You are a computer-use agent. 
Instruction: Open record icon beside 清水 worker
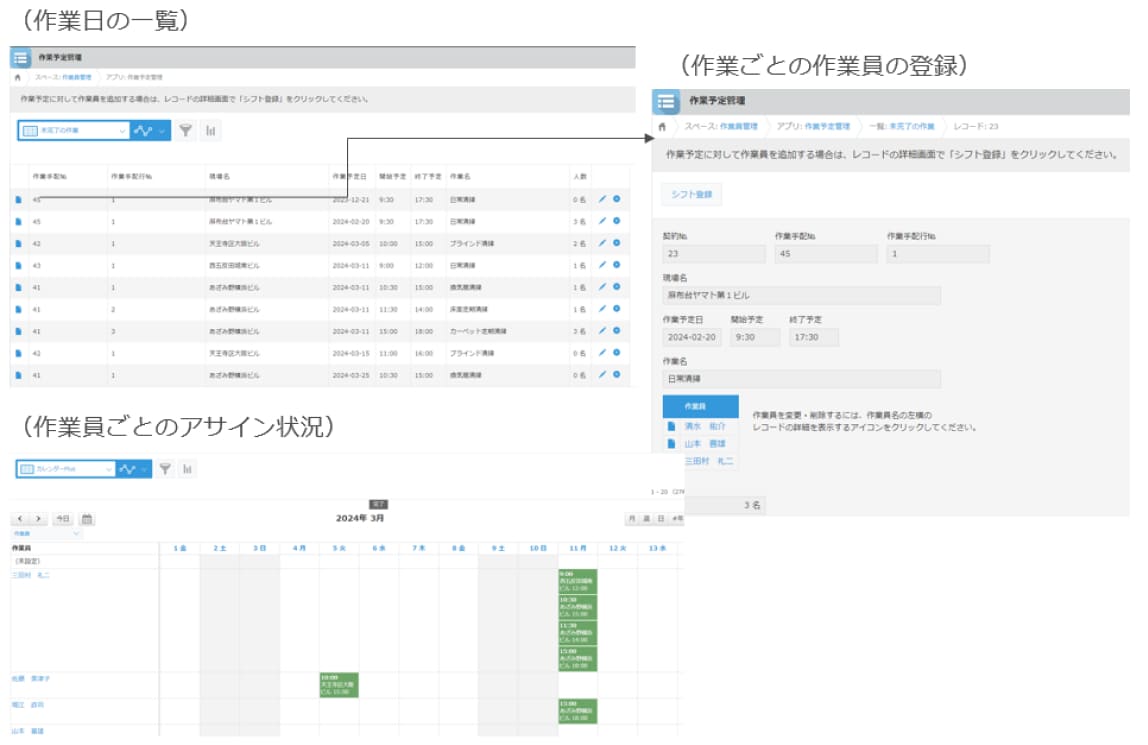[x=671, y=426]
